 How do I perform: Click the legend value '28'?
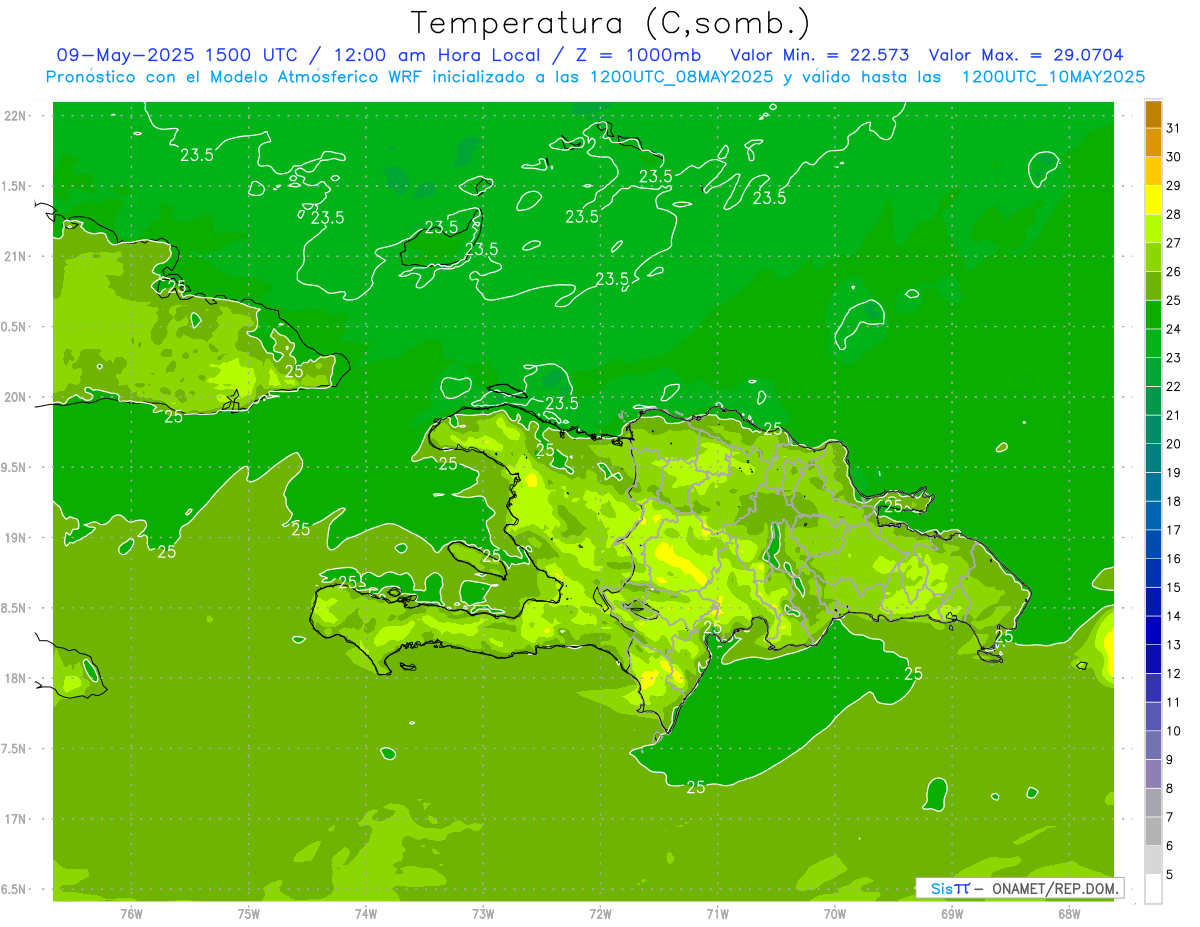(1174, 214)
